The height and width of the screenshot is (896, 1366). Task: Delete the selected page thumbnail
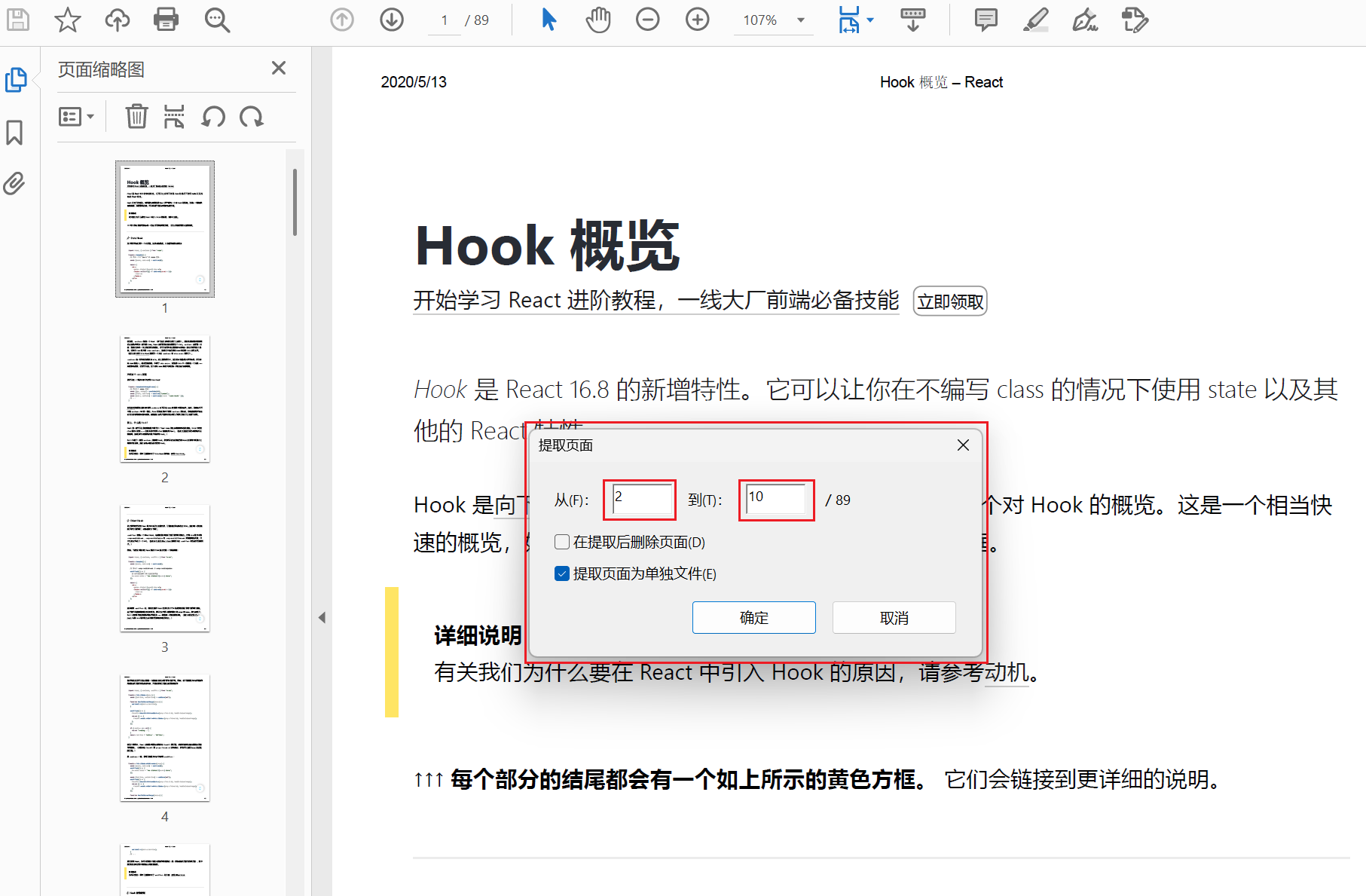(136, 117)
